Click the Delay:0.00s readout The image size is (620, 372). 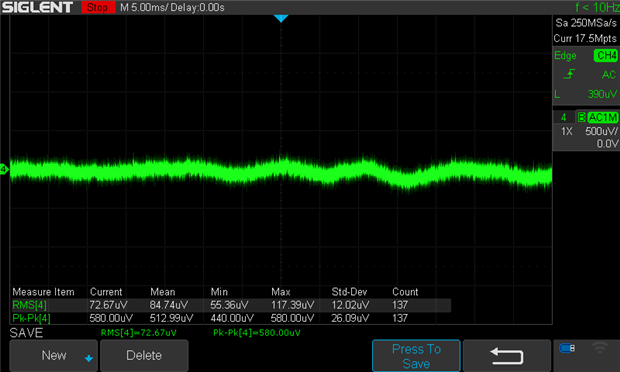197,8
